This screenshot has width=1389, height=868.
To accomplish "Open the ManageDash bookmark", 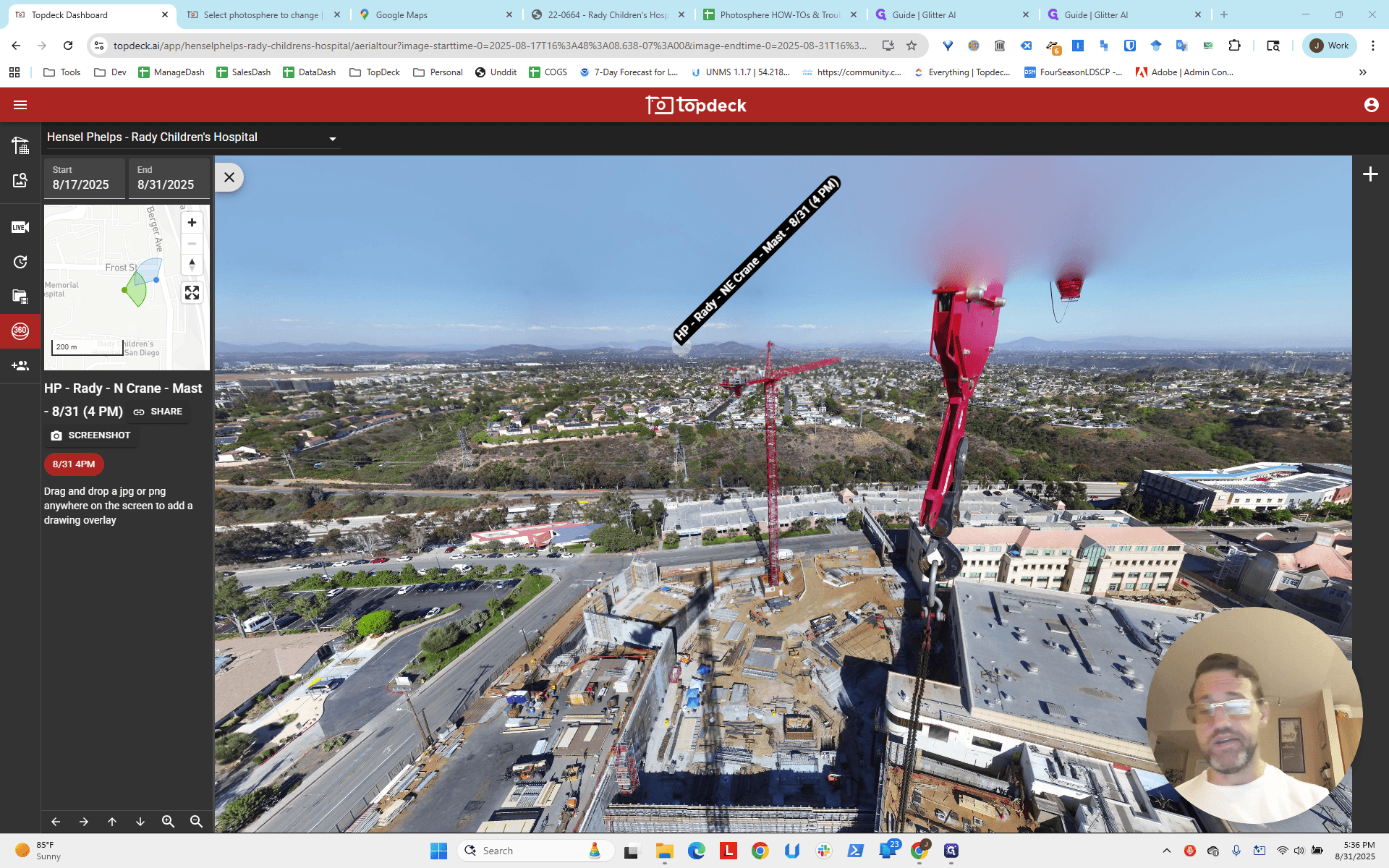I will [x=171, y=72].
